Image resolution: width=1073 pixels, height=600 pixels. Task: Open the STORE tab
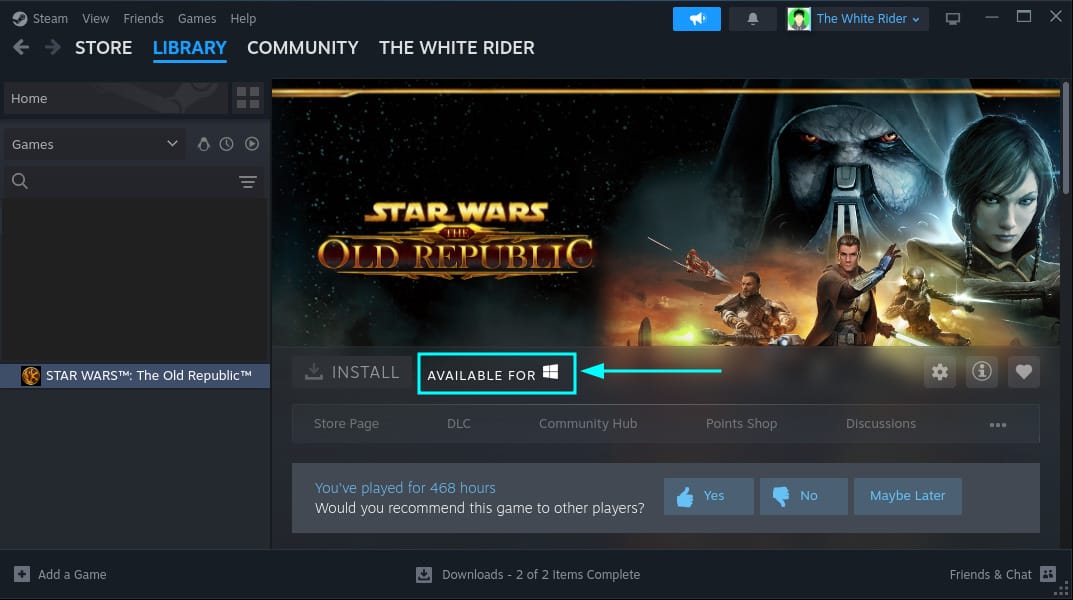[x=103, y=48]
